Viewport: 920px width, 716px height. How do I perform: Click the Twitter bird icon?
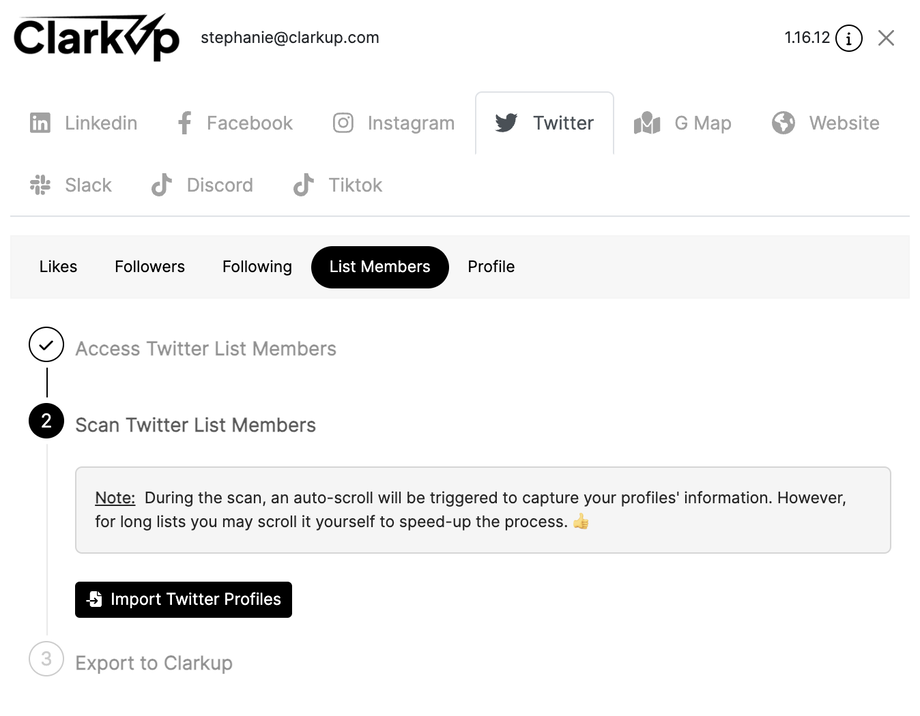click(507, 123)
